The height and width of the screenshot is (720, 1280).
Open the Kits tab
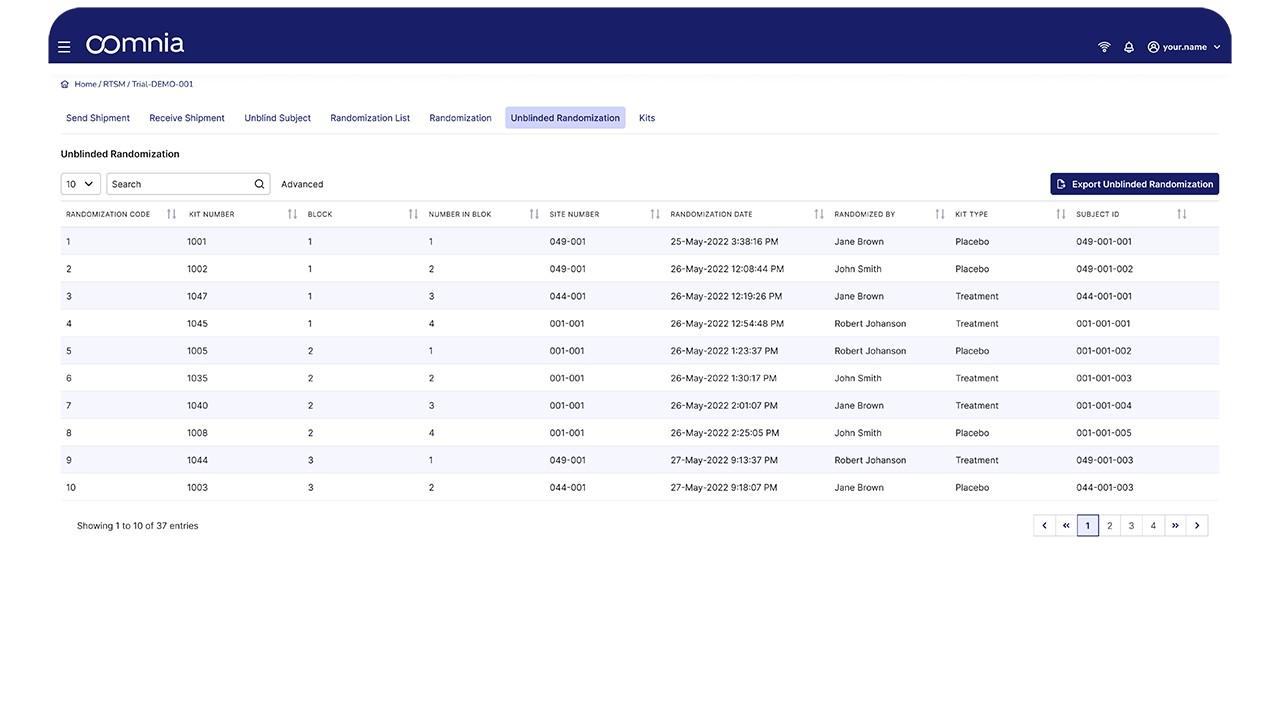coord(647,118)
